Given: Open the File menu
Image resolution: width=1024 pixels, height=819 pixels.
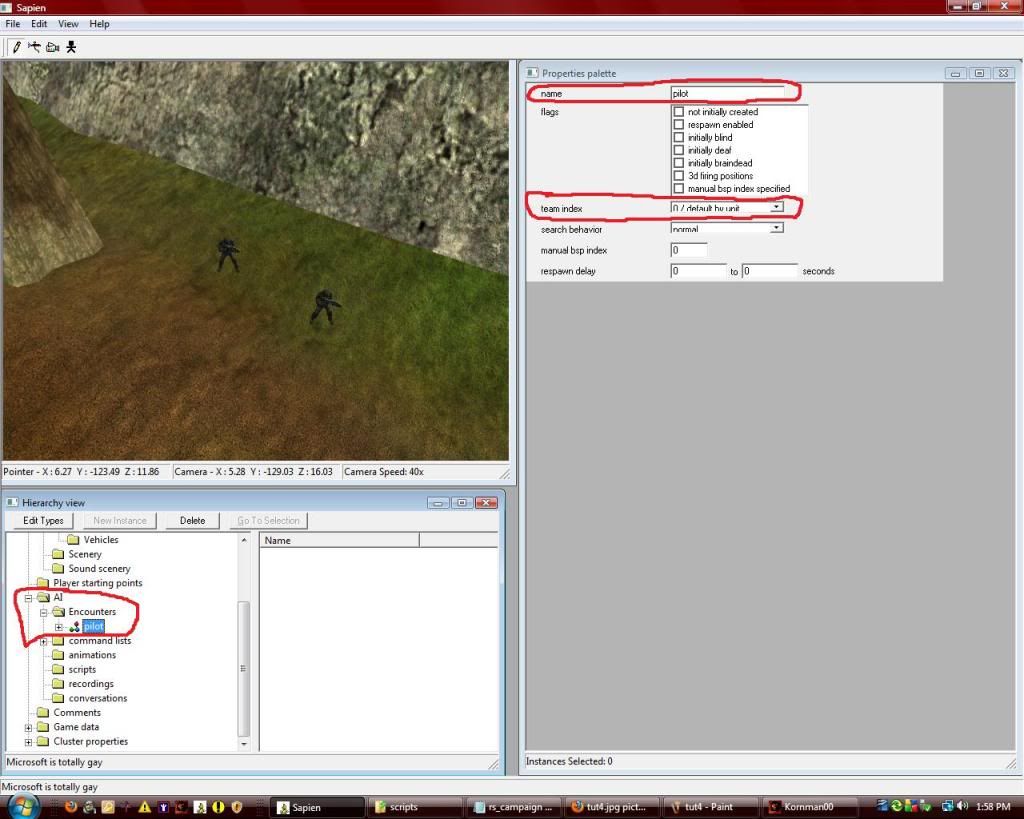Looking at the screenshot, I should point(12,24).
